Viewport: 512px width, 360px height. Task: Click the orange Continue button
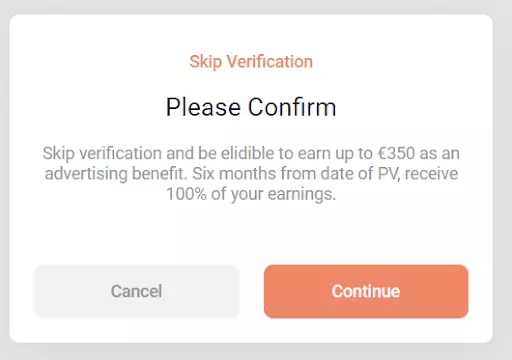pyautogui.click(x=366, y=291)
